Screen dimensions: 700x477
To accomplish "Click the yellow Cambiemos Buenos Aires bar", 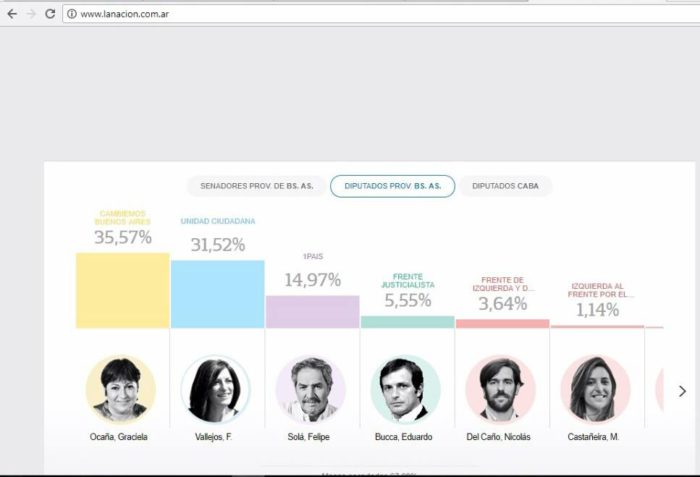I will pos(122,290).
